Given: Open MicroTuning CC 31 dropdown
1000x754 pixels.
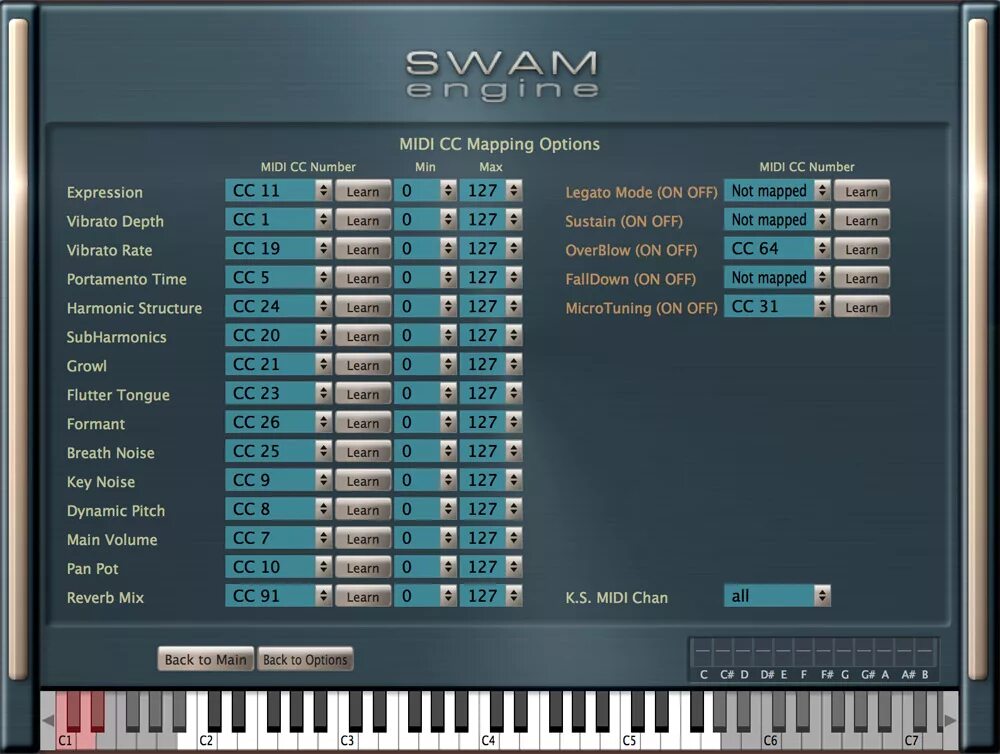Looking at the screenshot, I should pos(777,307).
